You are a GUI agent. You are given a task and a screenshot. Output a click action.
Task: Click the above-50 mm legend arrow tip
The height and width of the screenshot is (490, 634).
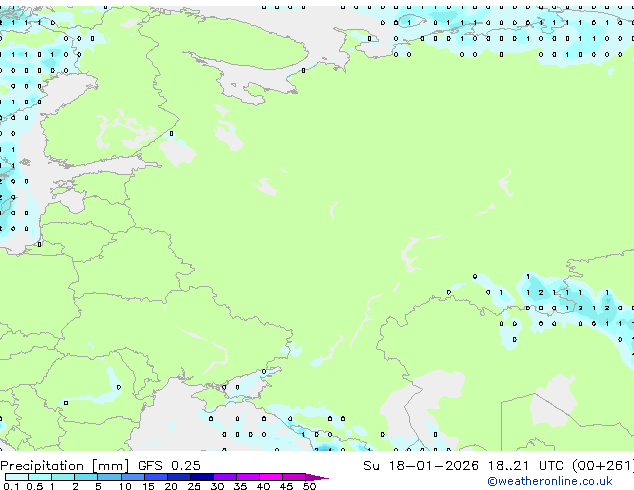coord(317,477)
